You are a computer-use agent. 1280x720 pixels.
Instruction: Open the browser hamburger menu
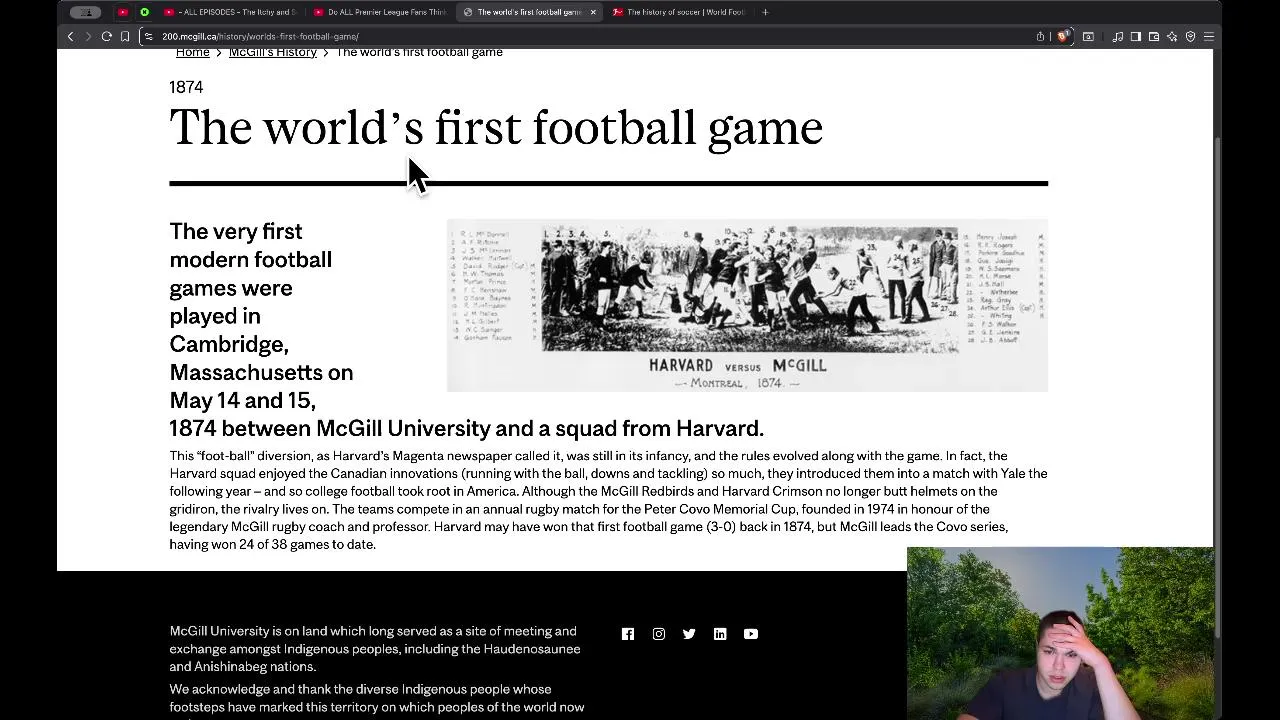pos(1208,36)
